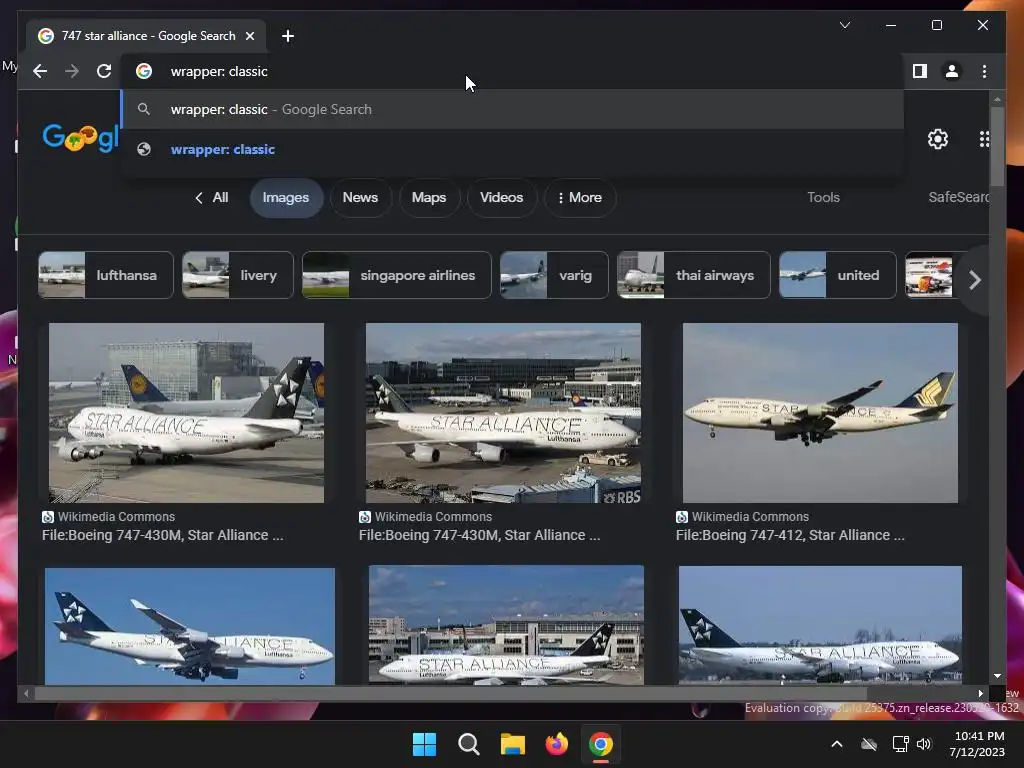Click the Google icon in the address bar
Screen dimensions: 1024x768
(144, 71)
